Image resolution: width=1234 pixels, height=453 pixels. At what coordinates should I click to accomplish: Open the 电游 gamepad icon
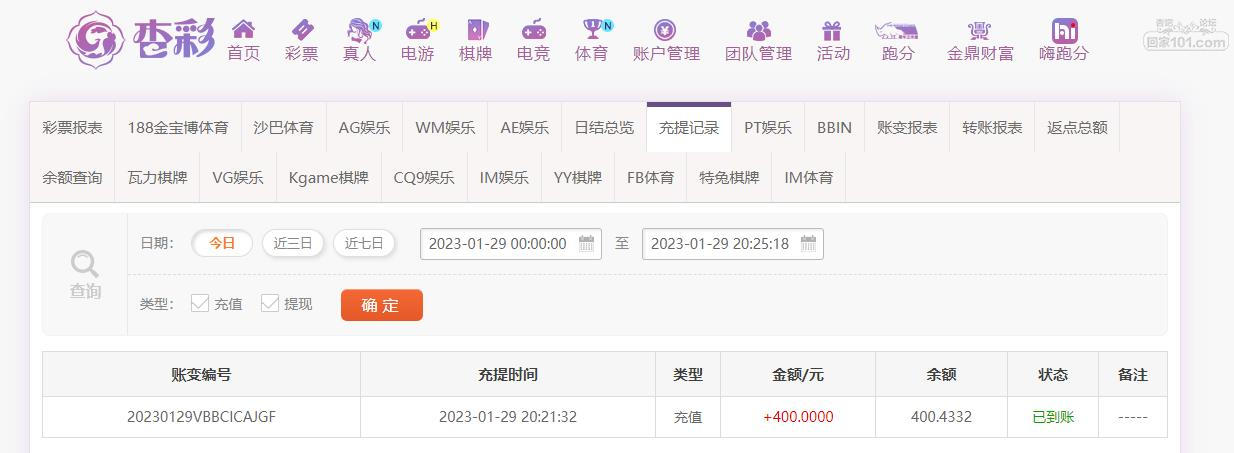pyautogui.click(x=417, y=30)
